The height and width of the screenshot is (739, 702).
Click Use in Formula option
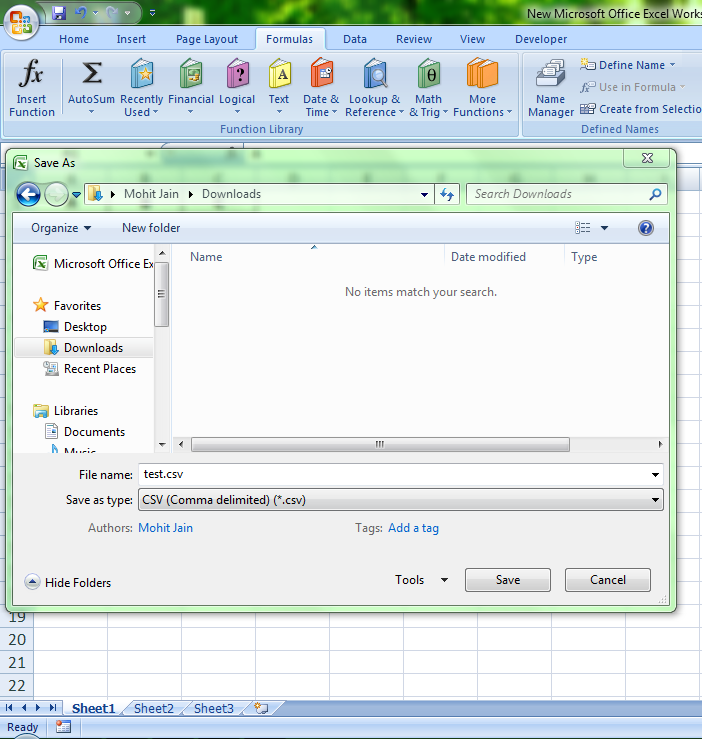click(x=633, y=87)
